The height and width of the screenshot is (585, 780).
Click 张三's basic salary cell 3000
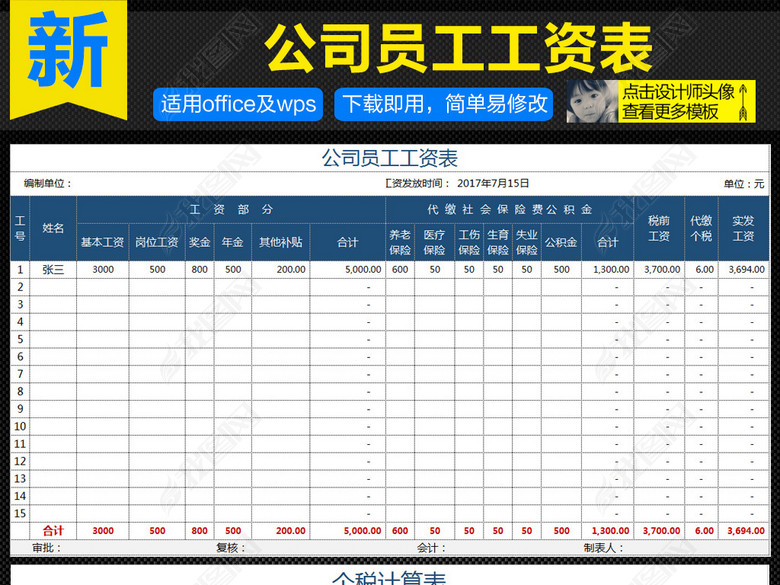click(x=103, y=270)
